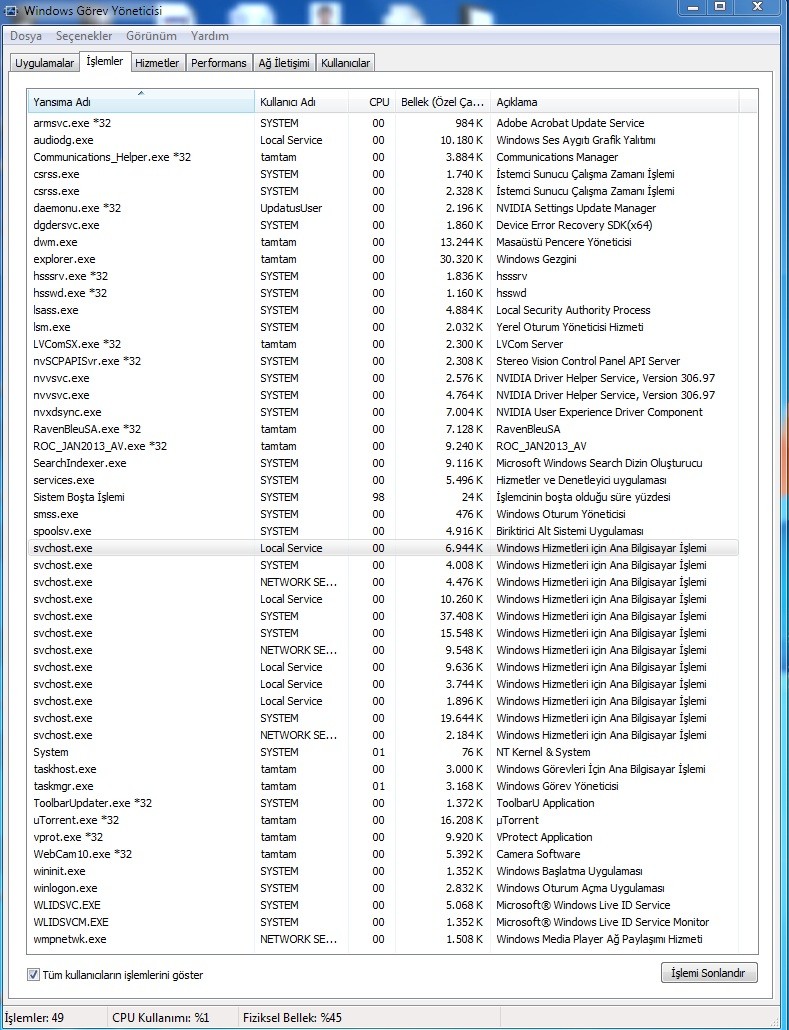Image resolution: width=789 pixels, height=1030 pixels.
Task: Switch to the Hizmetler tab
Action: pyautogui.click(x=157, y=63)
